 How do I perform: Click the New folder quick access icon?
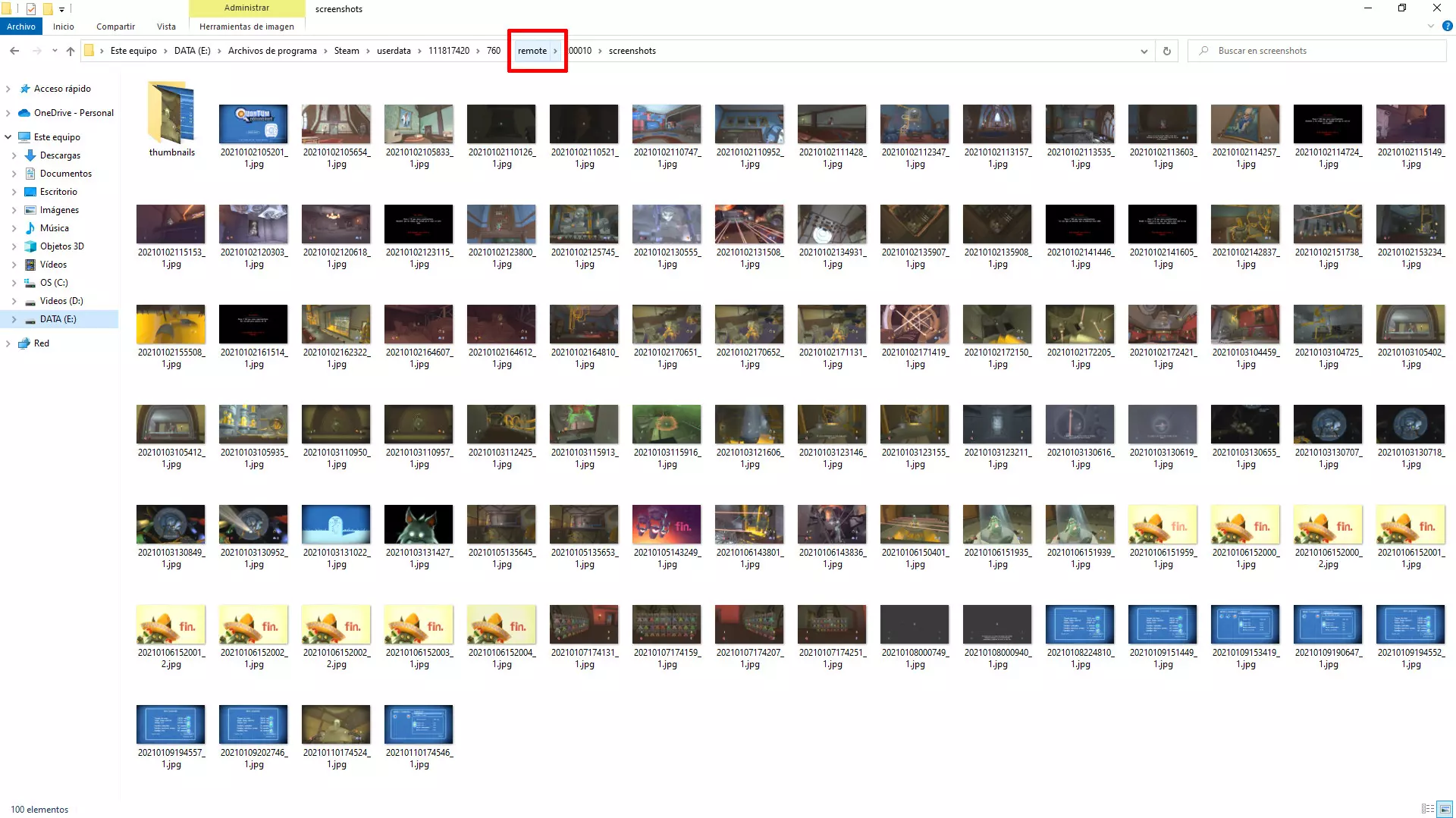(x=47, y=9)
